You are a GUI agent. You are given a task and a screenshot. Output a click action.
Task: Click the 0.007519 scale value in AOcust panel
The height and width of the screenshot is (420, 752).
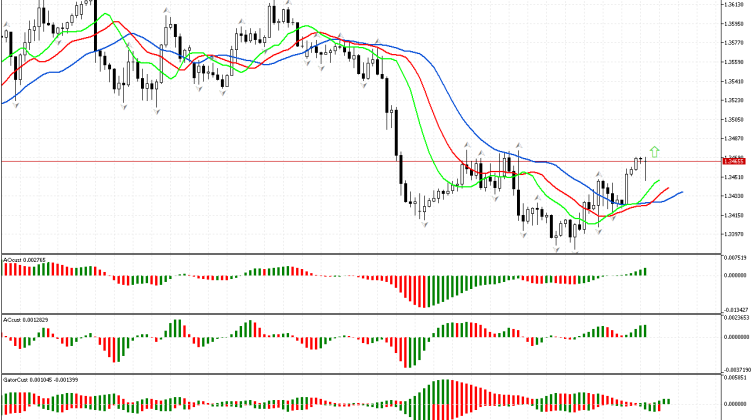point(737,258)
